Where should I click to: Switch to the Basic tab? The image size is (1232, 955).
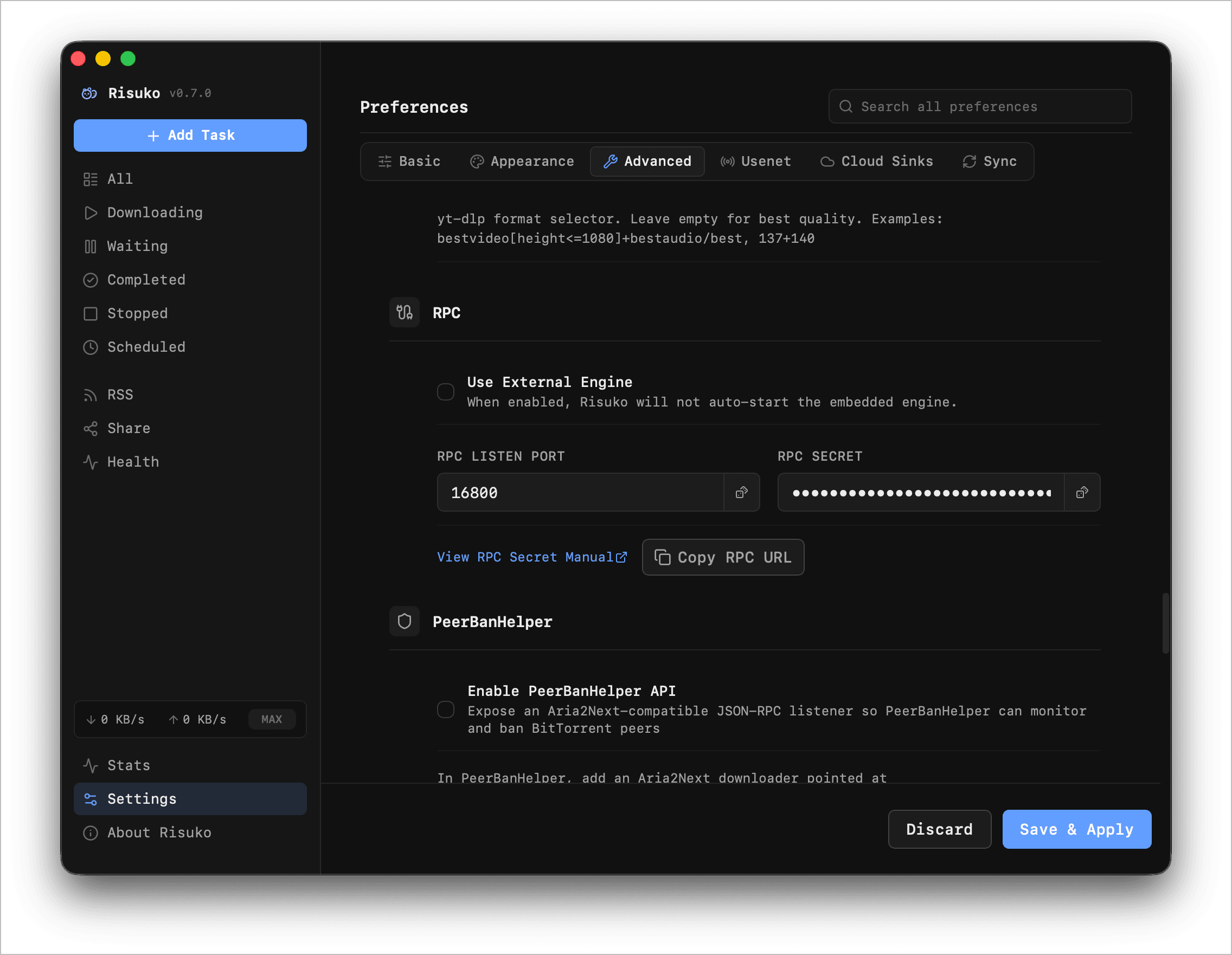(409, 162)
